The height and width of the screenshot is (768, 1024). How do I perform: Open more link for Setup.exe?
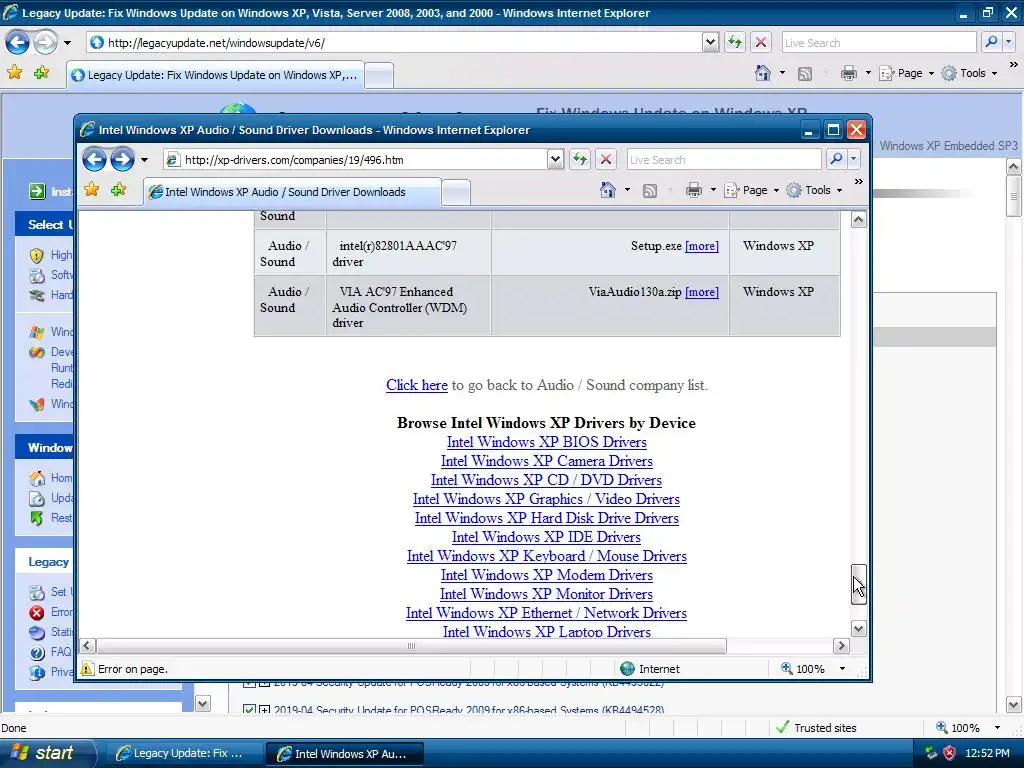[702, 246]
